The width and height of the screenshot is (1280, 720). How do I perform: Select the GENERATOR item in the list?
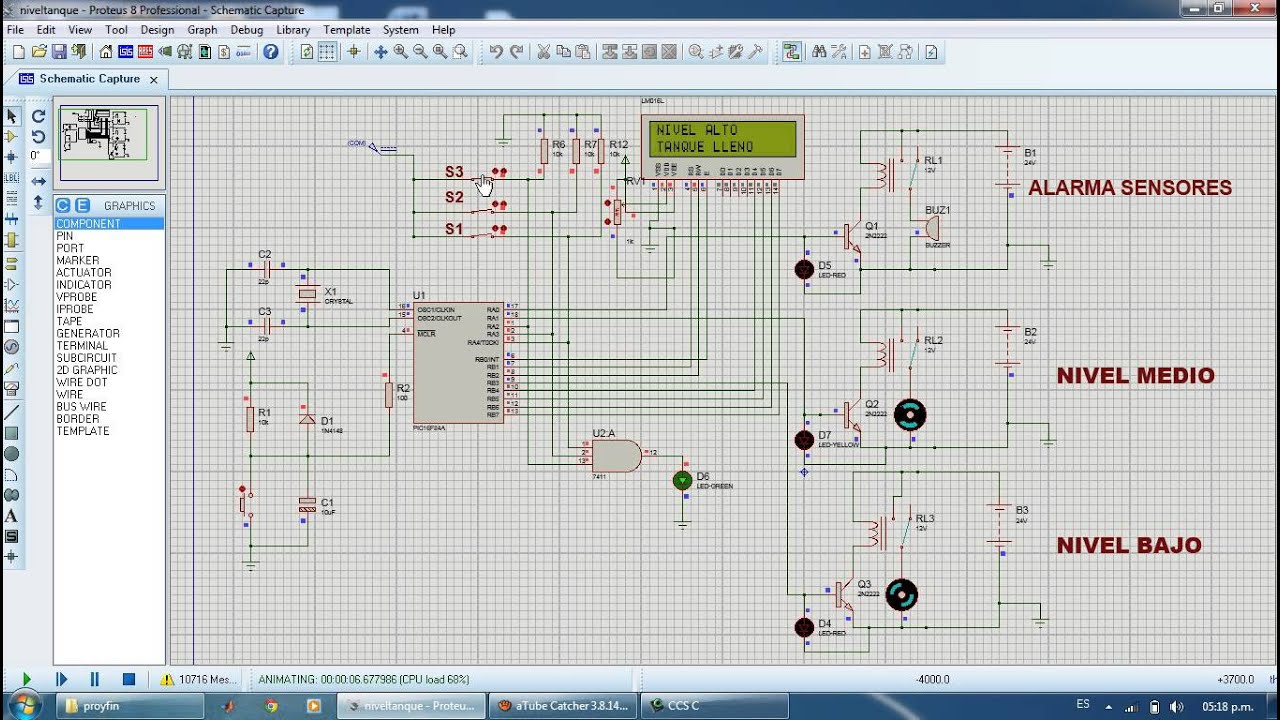(x=88, y=334)
